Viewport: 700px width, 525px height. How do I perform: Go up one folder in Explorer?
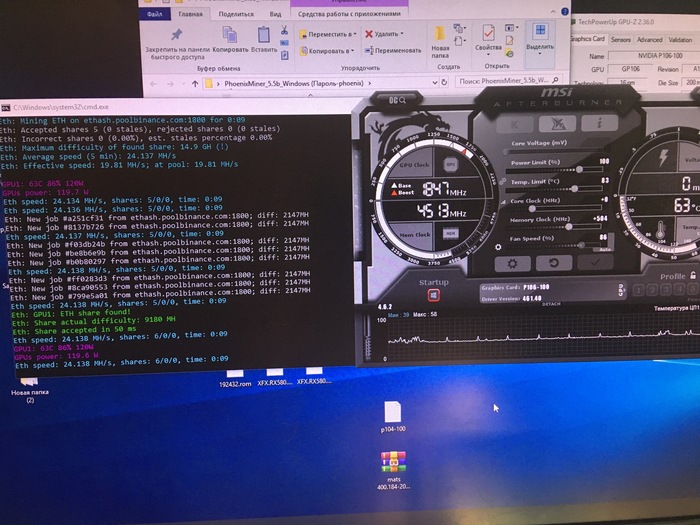tap(195, 83)
